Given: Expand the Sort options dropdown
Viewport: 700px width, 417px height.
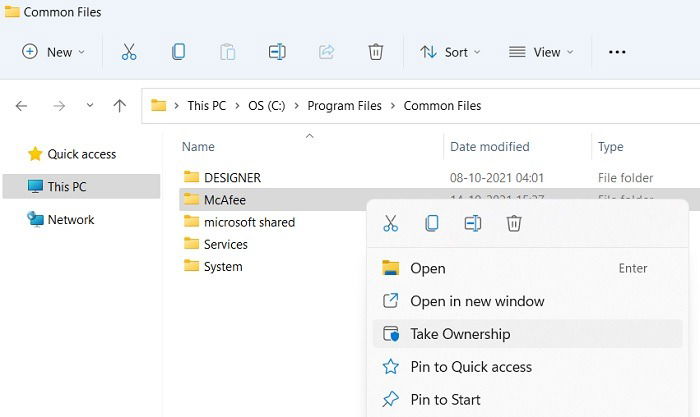Looking at the screenshot, I should coord(450,52).
